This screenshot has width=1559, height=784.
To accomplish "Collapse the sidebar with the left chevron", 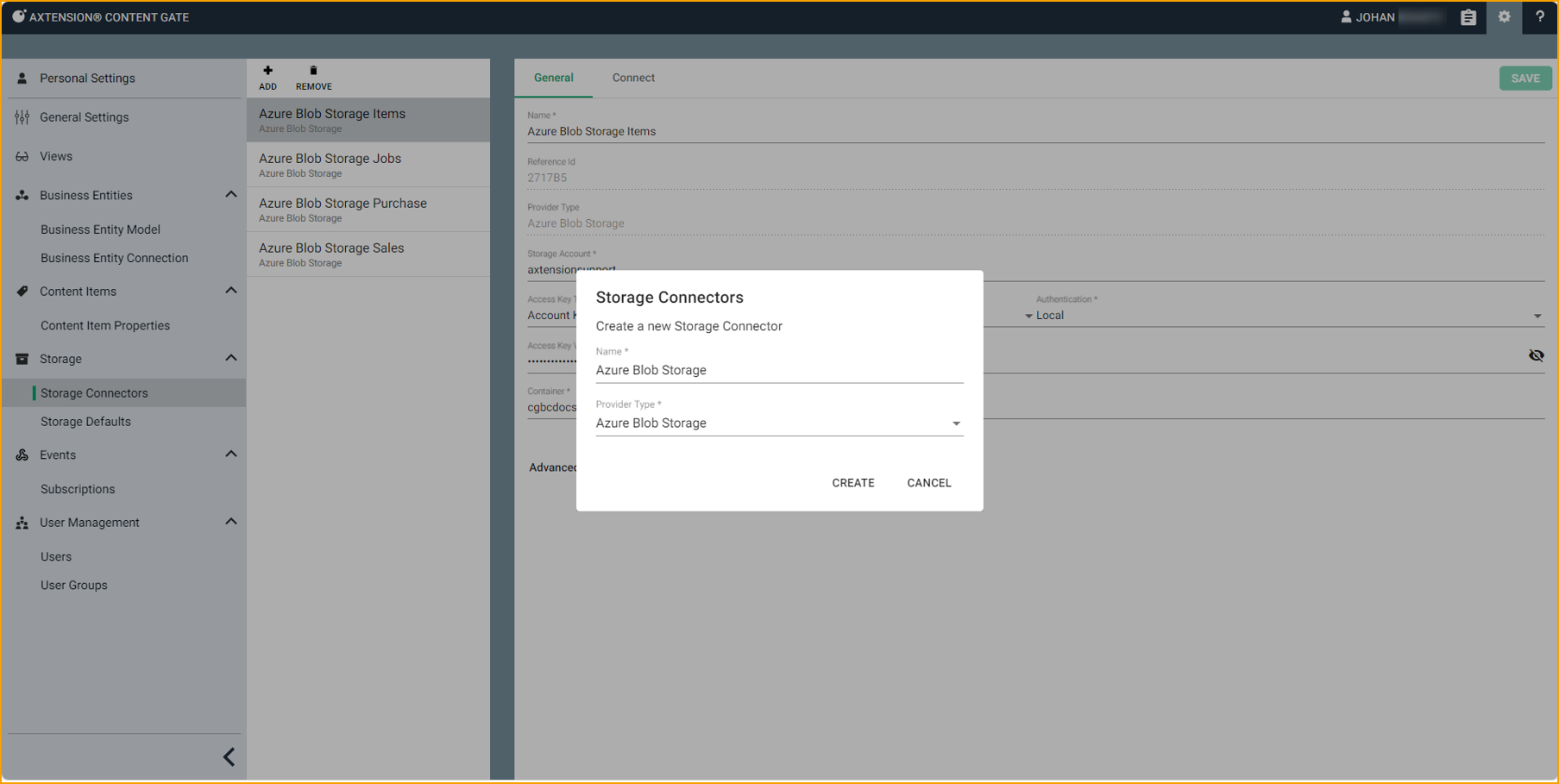I will pos(229,757).
